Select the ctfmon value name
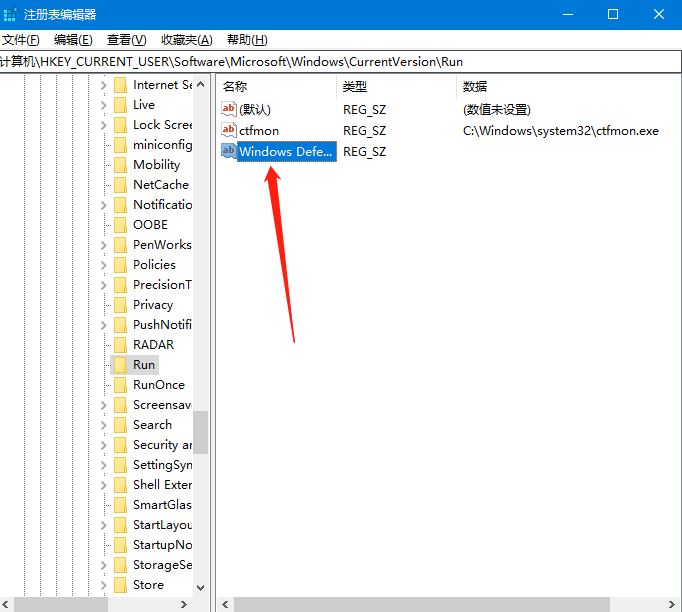 coord(259,130)
